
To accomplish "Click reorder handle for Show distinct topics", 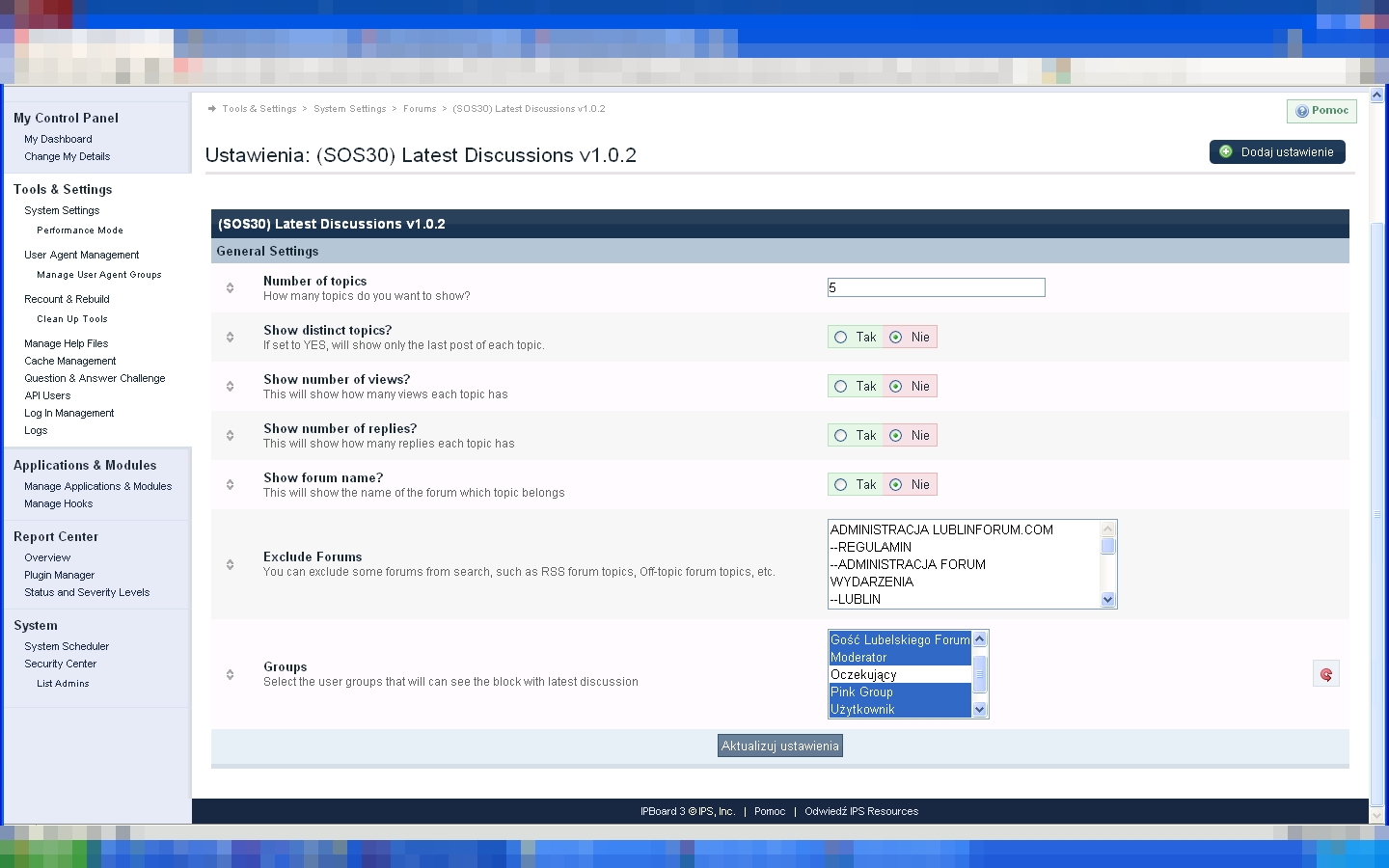I will pyautogui.click(x=230, y=337).
